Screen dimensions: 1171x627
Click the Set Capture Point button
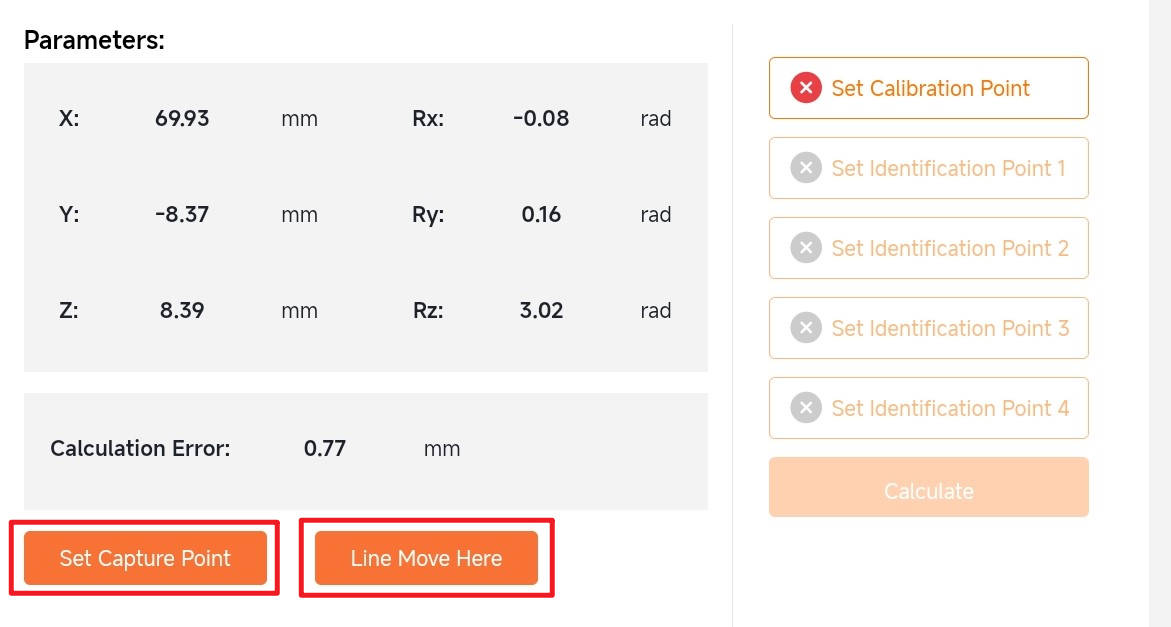point(145,558)
